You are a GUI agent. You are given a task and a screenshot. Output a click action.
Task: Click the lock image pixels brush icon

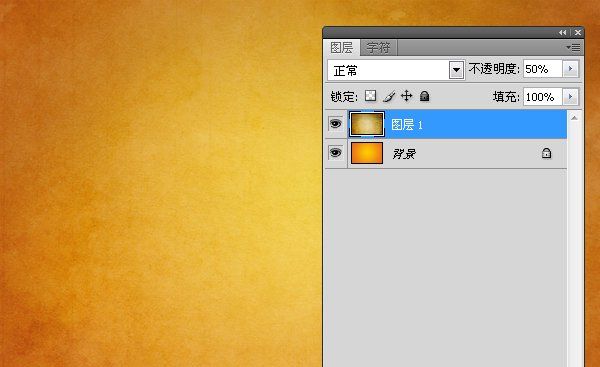(389, 96)
